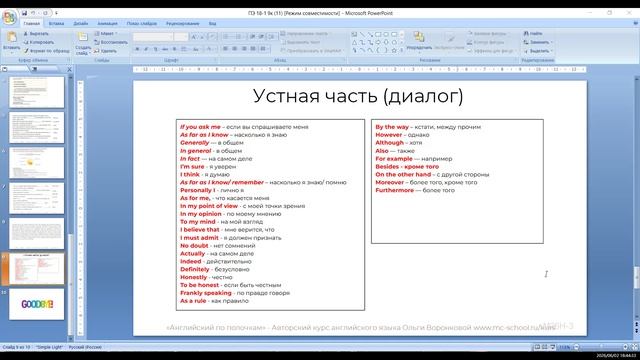Open the Home (Главная) ribbon tab
This screenshot has width=640, height=360.
click(x=31, y=24)
